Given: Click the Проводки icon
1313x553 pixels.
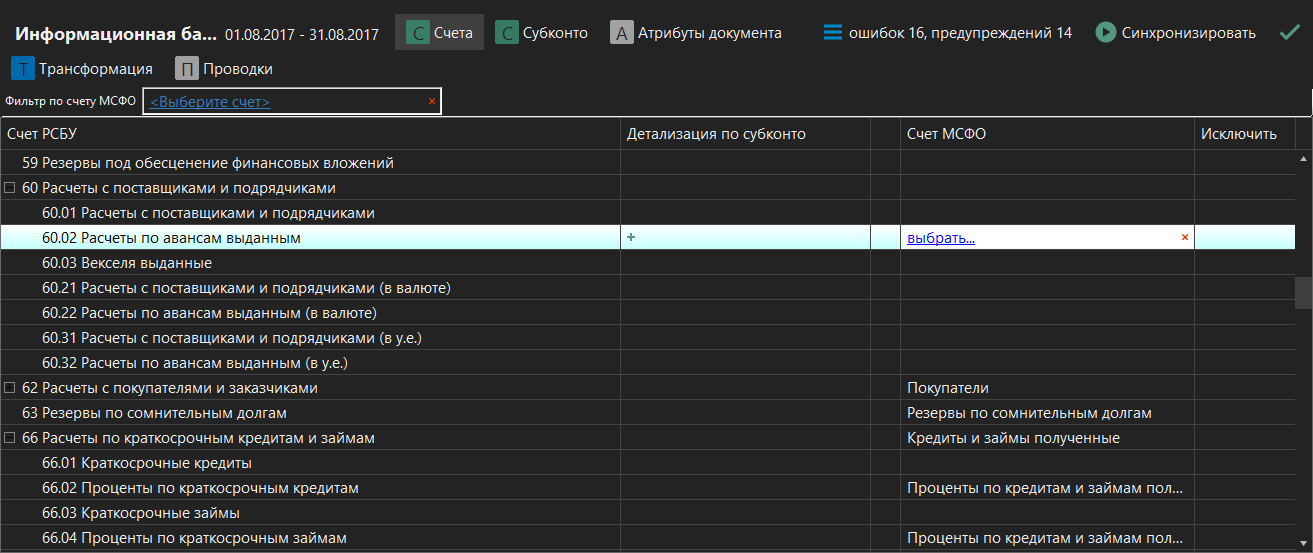Looking at the screenshot, I should pyautogui.click(x=186, y=69).
